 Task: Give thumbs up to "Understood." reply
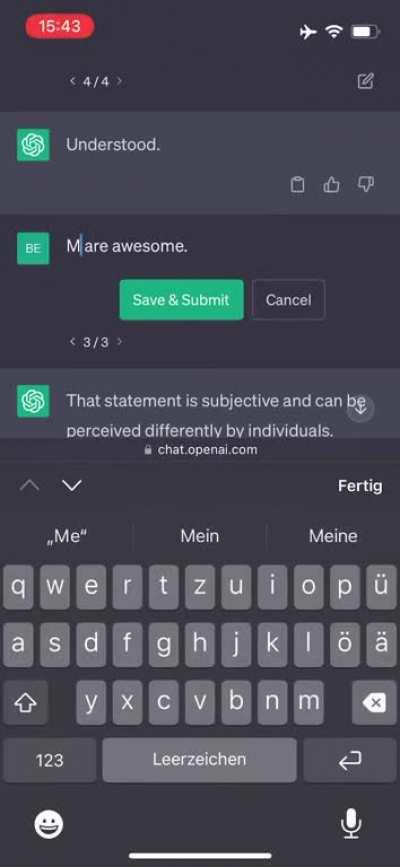331,185
